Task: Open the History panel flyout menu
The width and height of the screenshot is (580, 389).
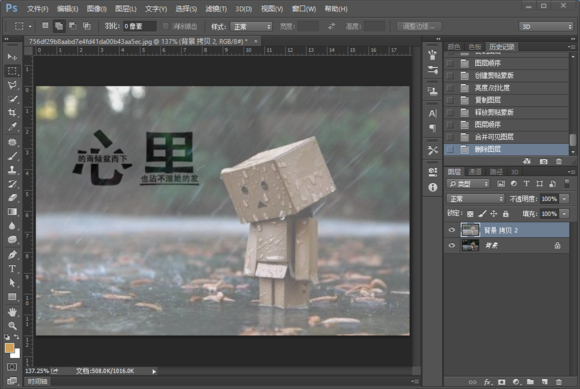Action: [x=571, y=47]
